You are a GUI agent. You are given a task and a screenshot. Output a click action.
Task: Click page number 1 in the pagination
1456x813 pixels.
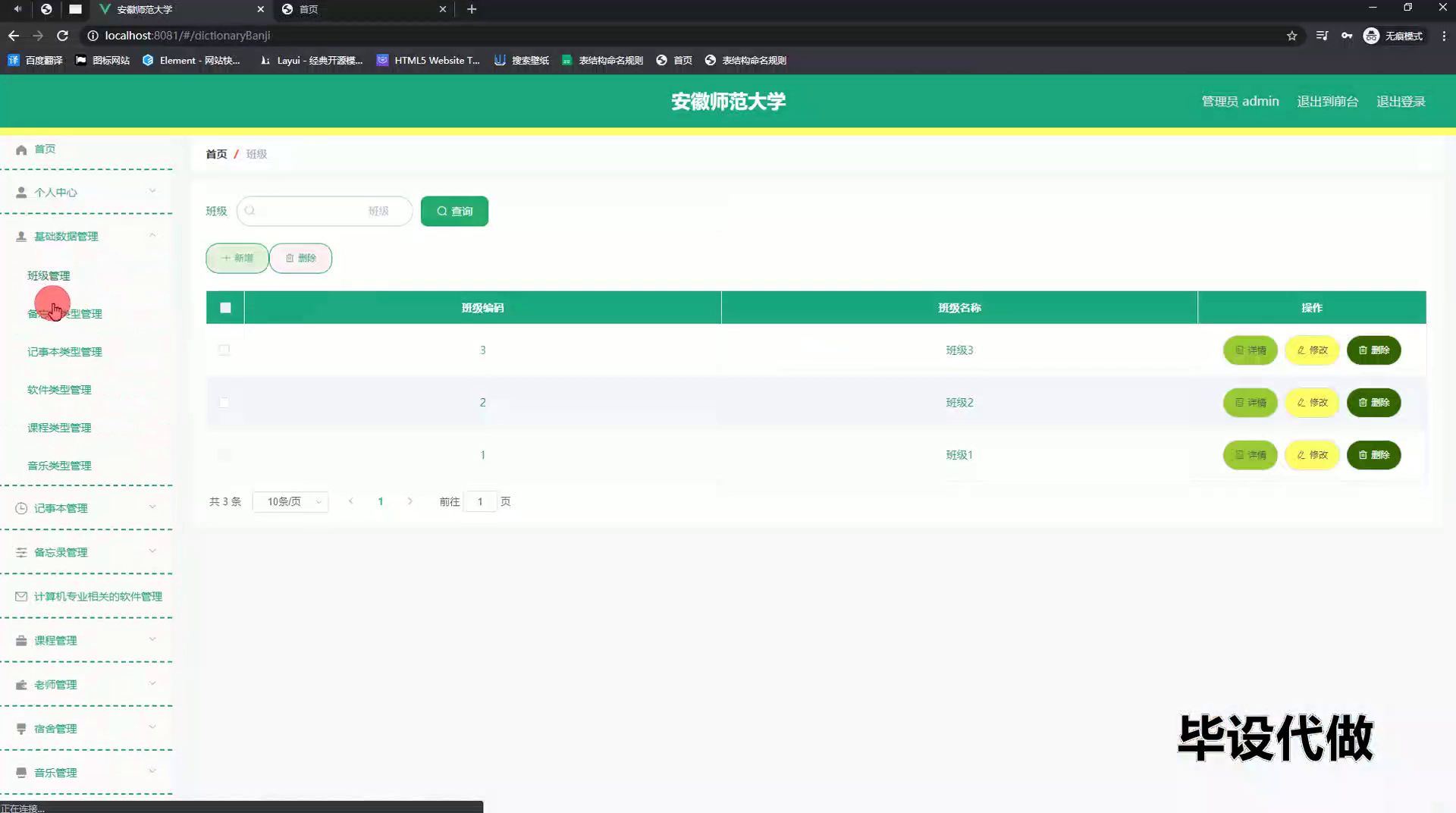coord(381,501)
